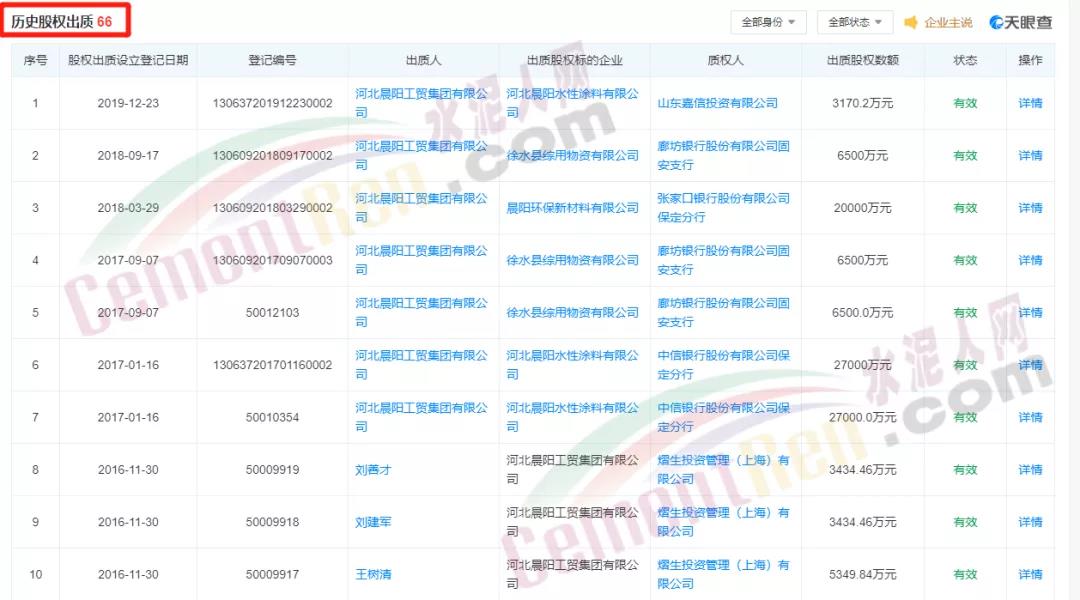Click the 企业主说 megaphone icon
Screen dimensions: 1080x600
pos(911,22)
